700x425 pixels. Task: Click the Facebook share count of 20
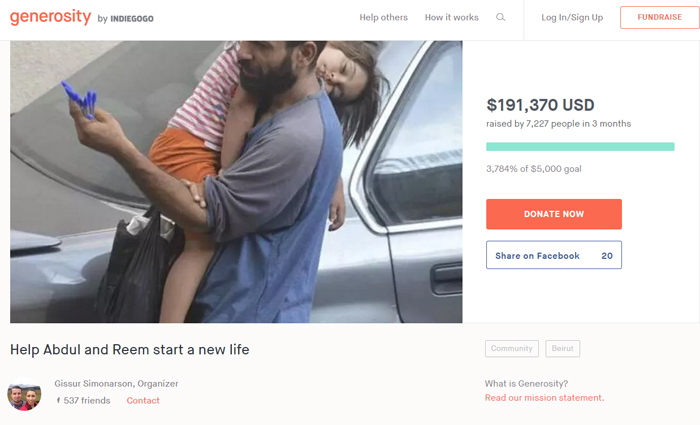click(x=607, y=256)
